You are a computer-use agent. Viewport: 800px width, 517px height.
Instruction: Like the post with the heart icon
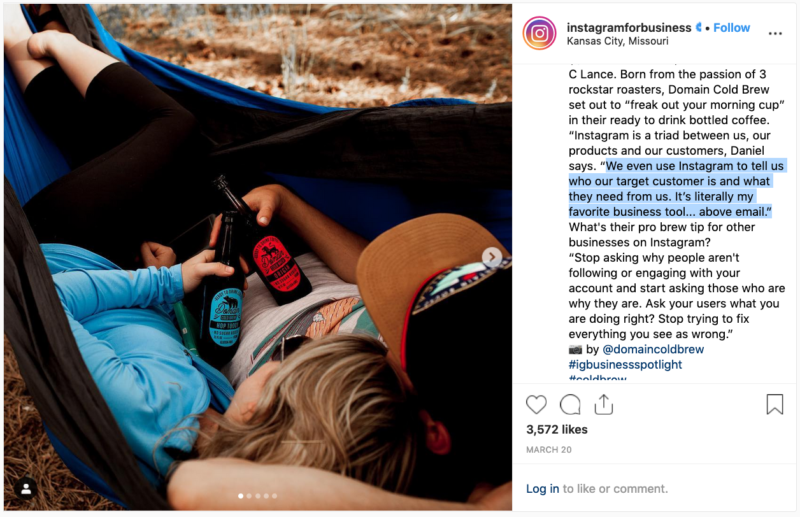(536, 405)
